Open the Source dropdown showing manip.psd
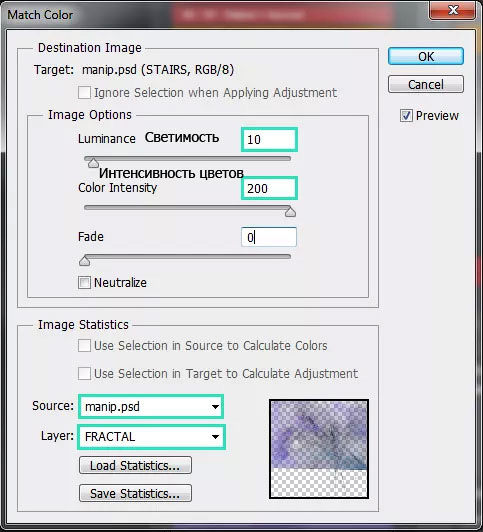Screen dimensions: 483x532 pyautogui.click(x=151, y=406)
